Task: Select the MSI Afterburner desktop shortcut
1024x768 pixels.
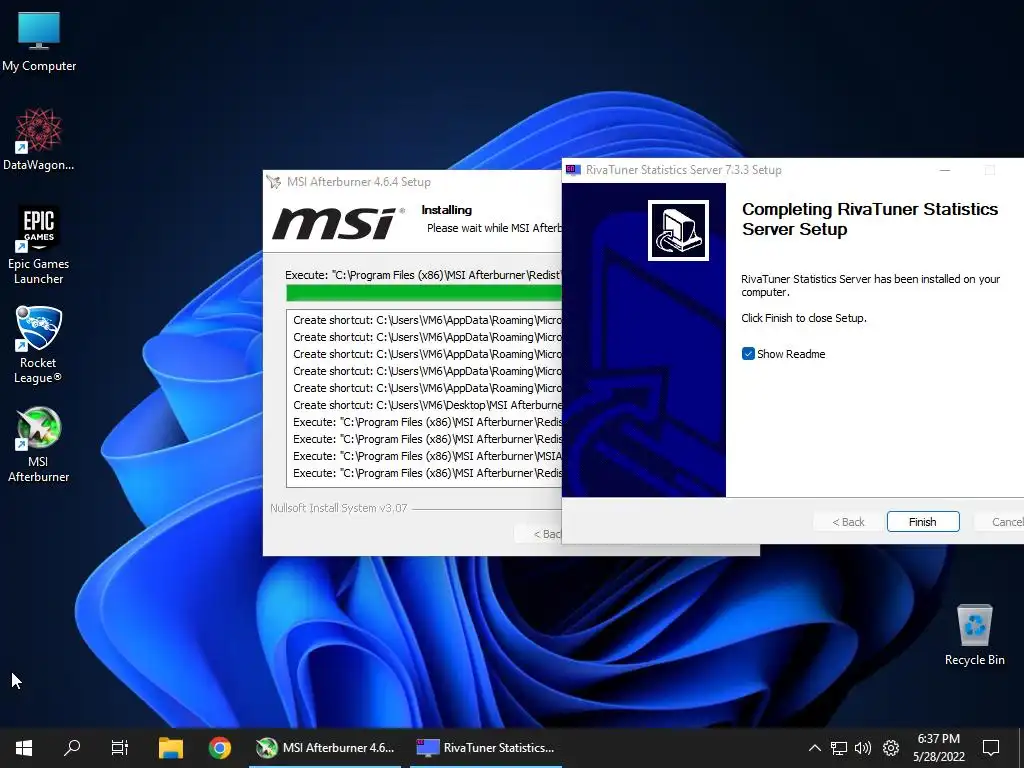Action: [x=39, y=444]
